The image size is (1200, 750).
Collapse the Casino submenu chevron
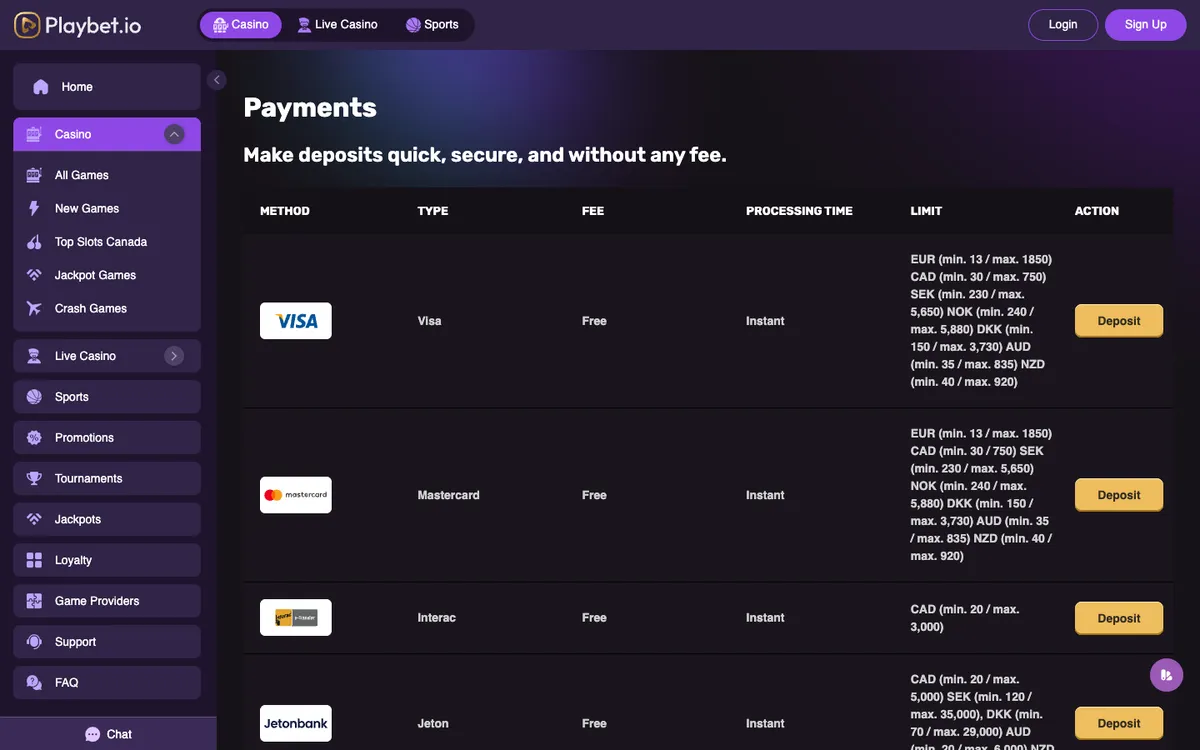(174, 134)
